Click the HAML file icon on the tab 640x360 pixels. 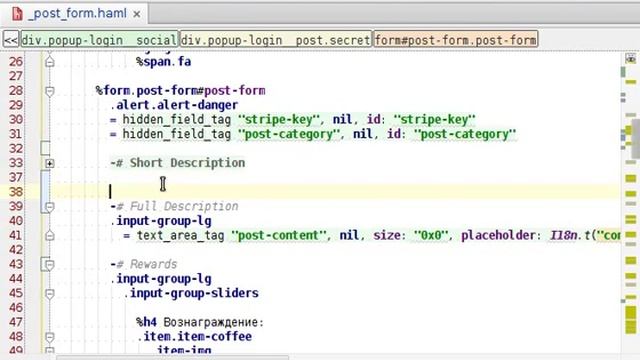click(17, 13)
